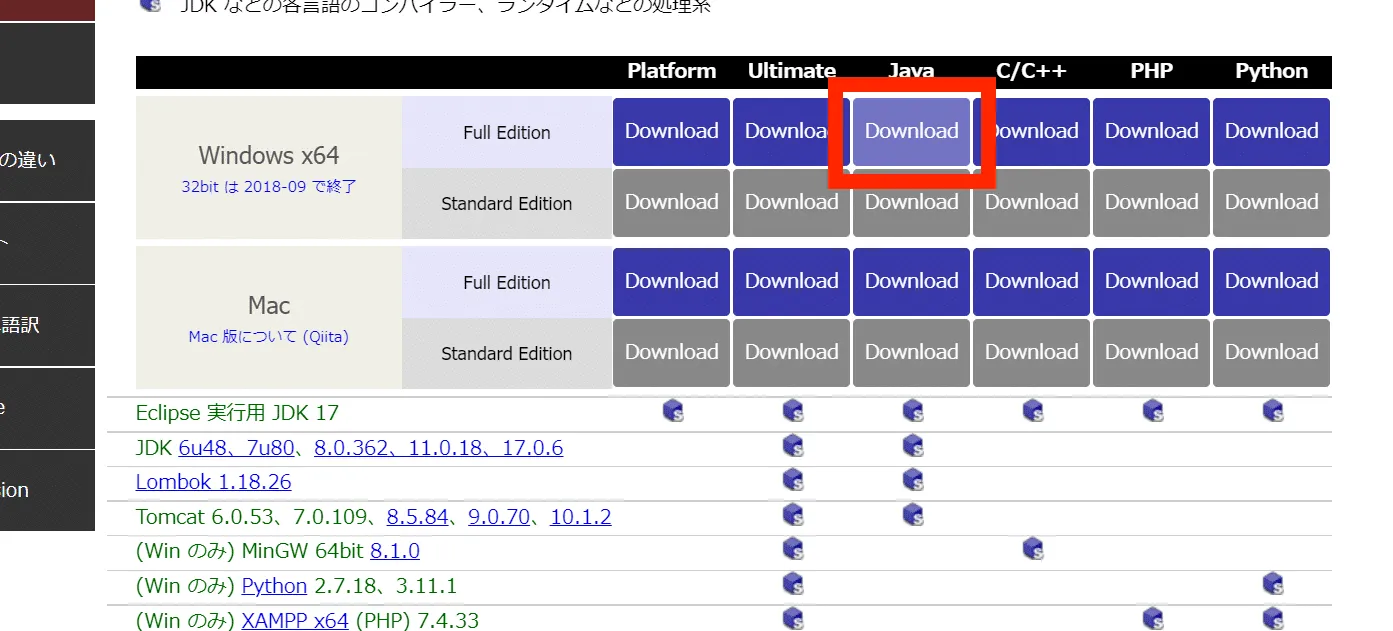The height and width of the screenshot is (631, 1393).
Task: Download Windows x64 Full Edition Java
Action: (911, 131)
